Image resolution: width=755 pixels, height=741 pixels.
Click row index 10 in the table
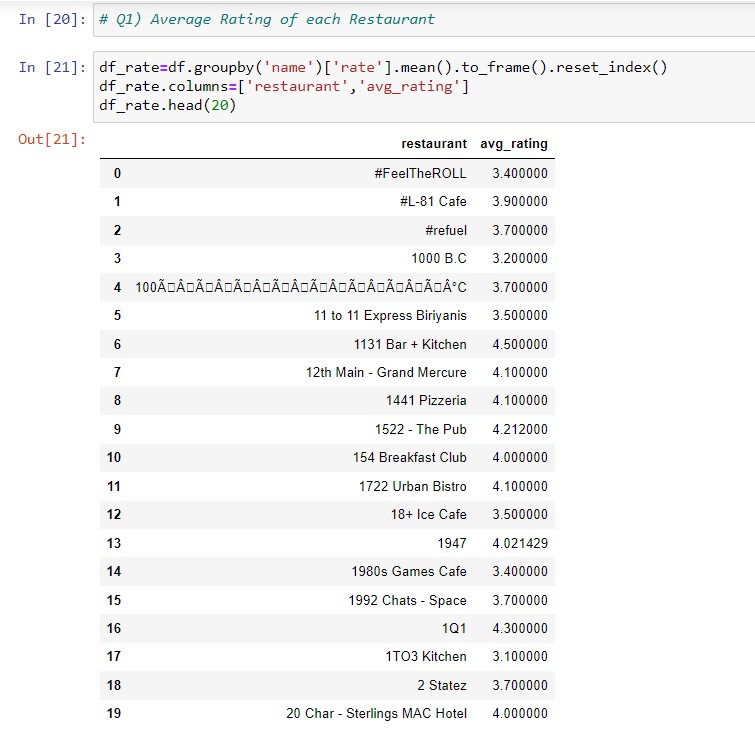[x=114, y=457]
